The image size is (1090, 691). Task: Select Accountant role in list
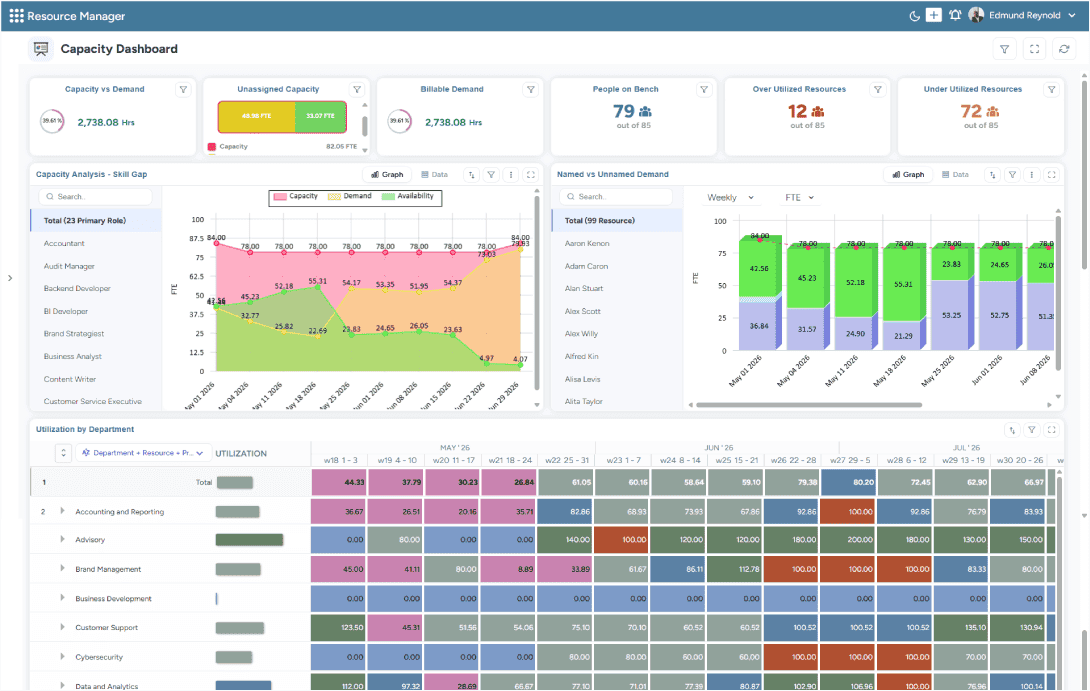coord(96,243)
